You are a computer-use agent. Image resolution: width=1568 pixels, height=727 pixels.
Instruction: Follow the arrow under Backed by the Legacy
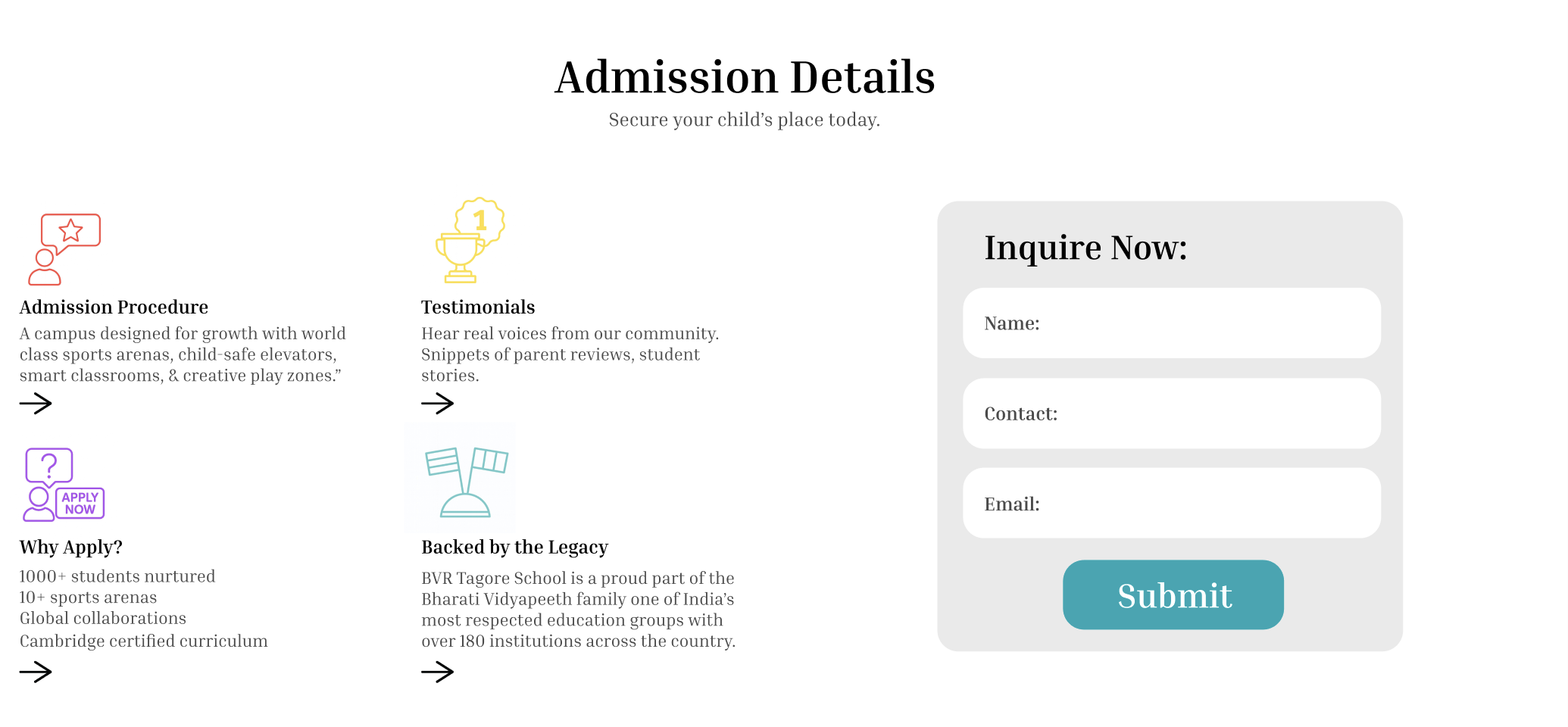click(437, 672)
